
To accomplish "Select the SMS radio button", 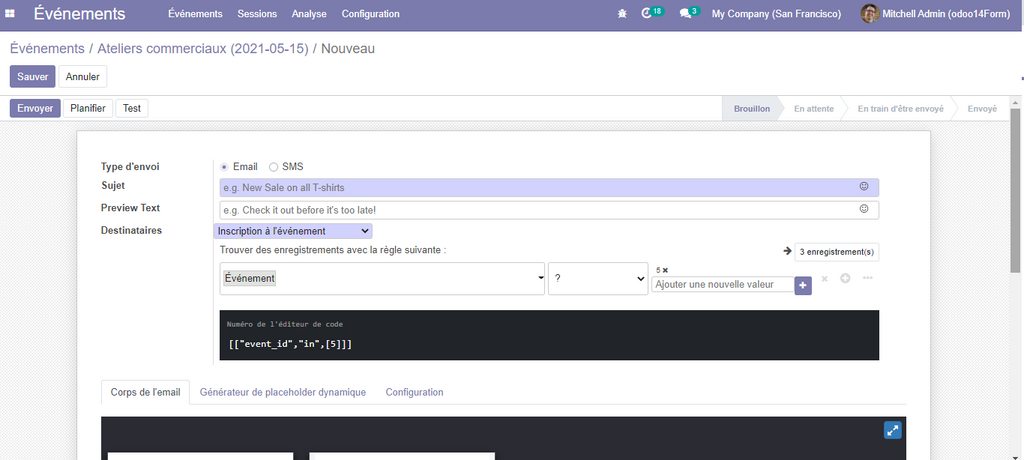I will coord(274,167).
